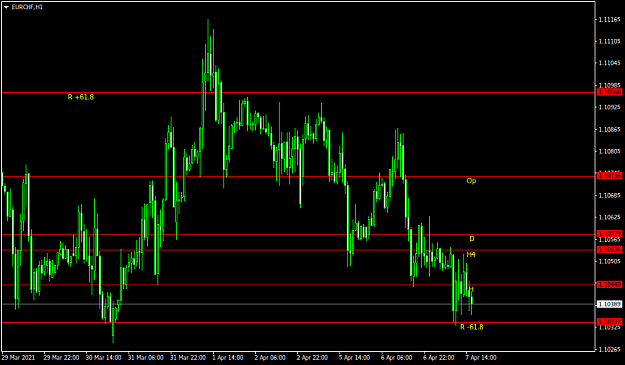Click the H4 level label
This screenshot has width=625, height=365.
(471, 254)
